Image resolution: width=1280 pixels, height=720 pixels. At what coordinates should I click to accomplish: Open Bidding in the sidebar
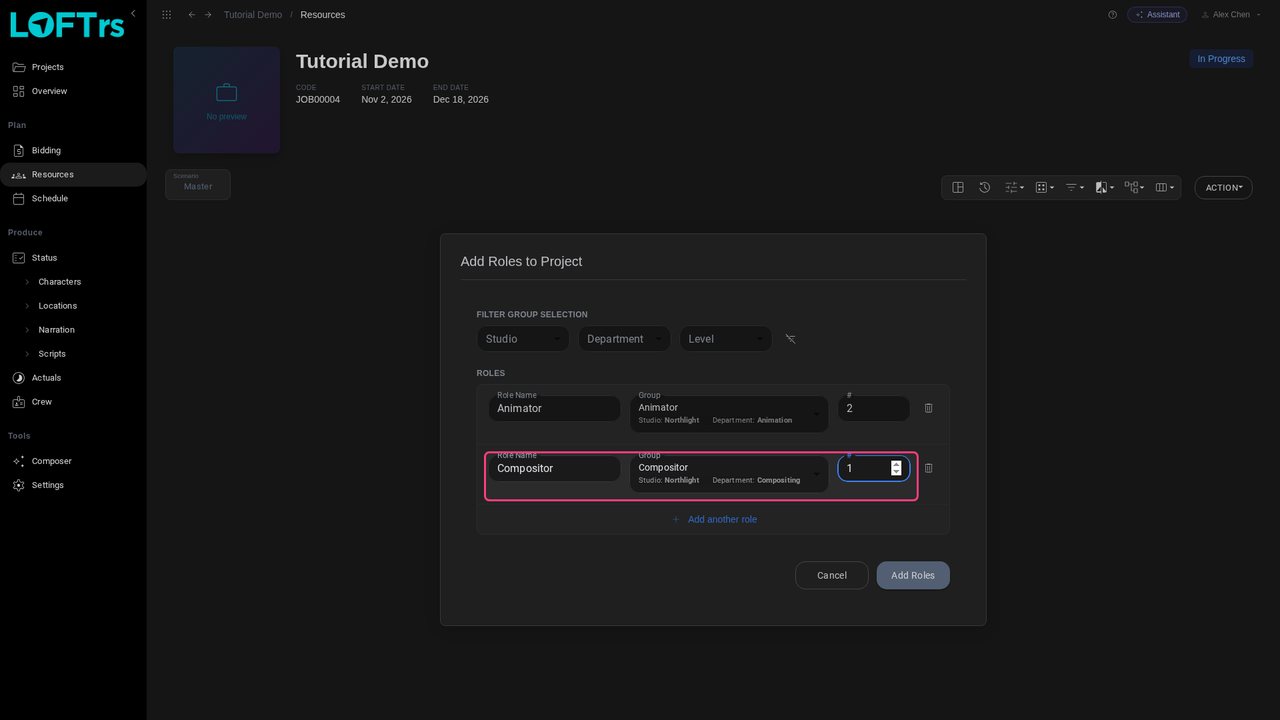(x=73, y=150)
